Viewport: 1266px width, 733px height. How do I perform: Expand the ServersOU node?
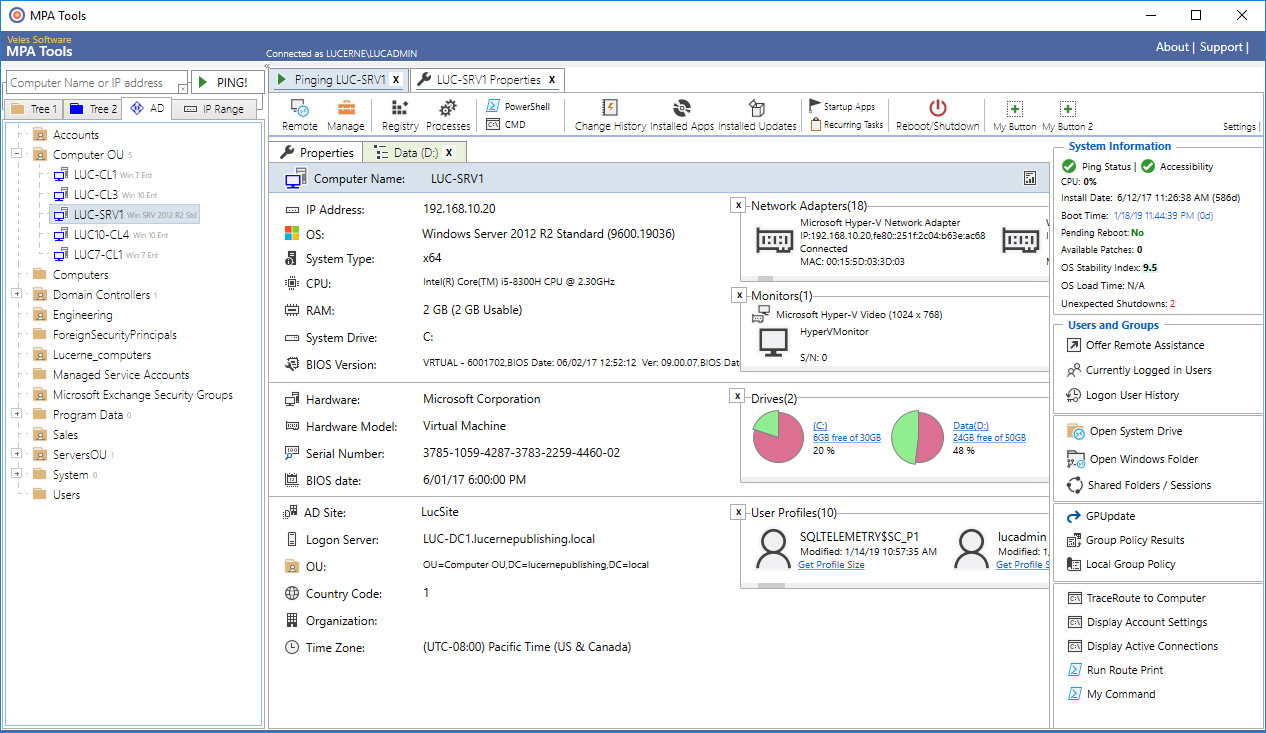[x=17, y=454]
